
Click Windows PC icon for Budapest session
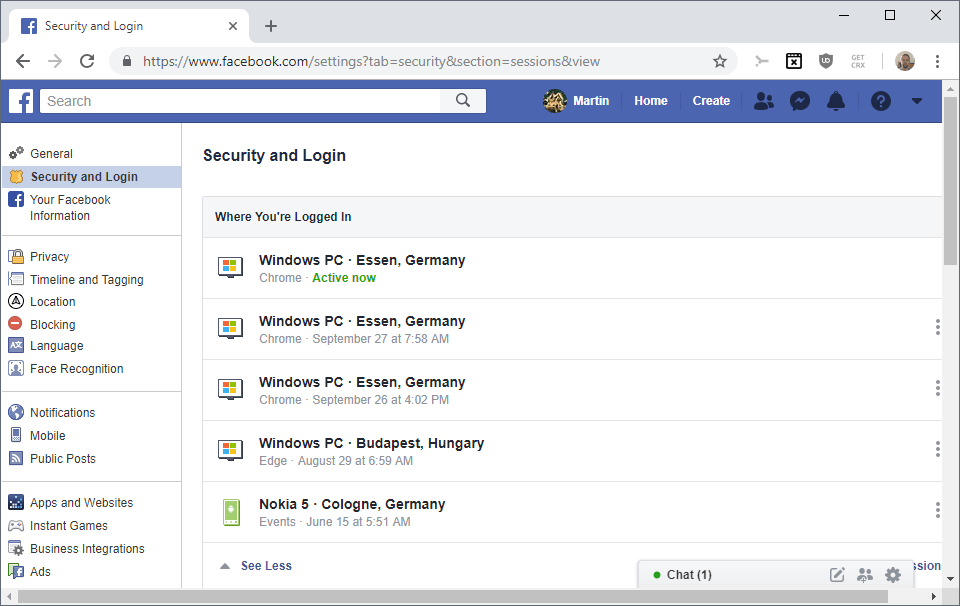coord(230,450)
